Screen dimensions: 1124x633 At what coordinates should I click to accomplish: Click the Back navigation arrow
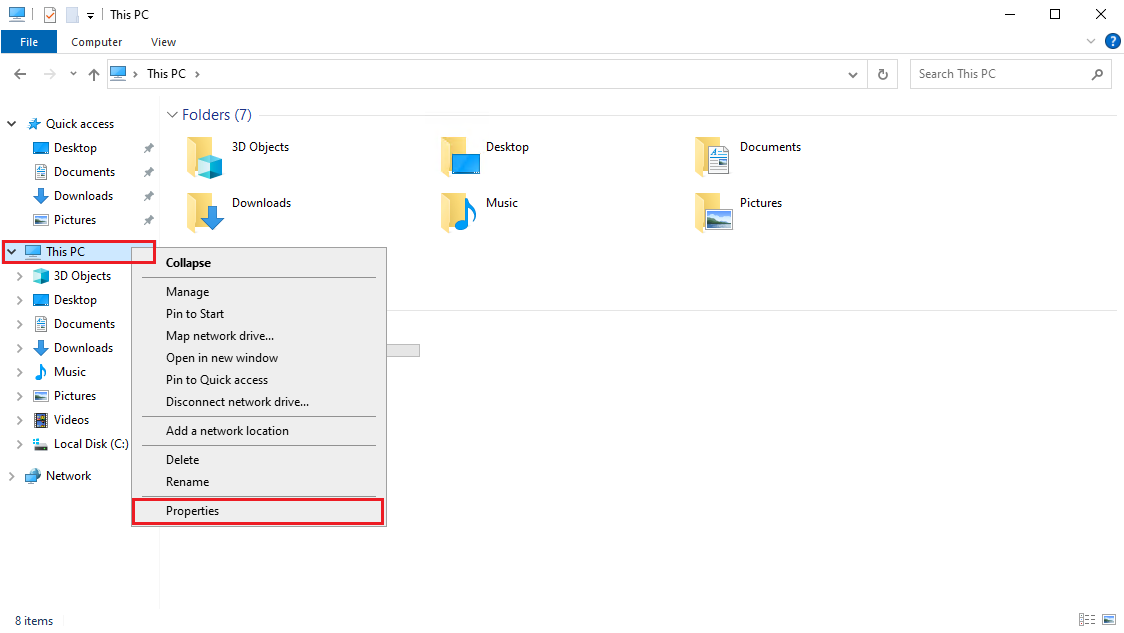click(x=20, y=74)
